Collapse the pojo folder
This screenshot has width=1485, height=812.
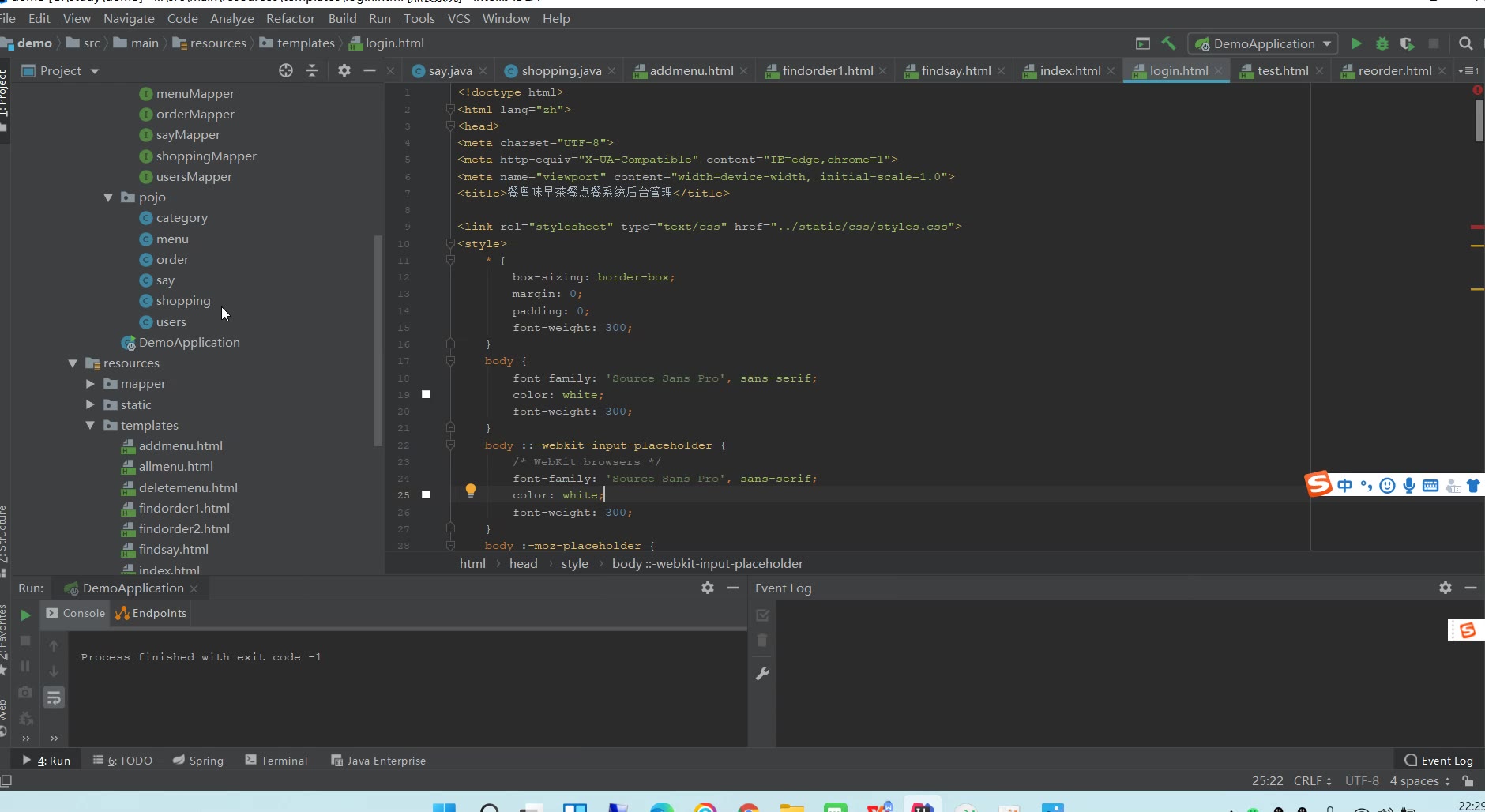[x=108, y=197]
